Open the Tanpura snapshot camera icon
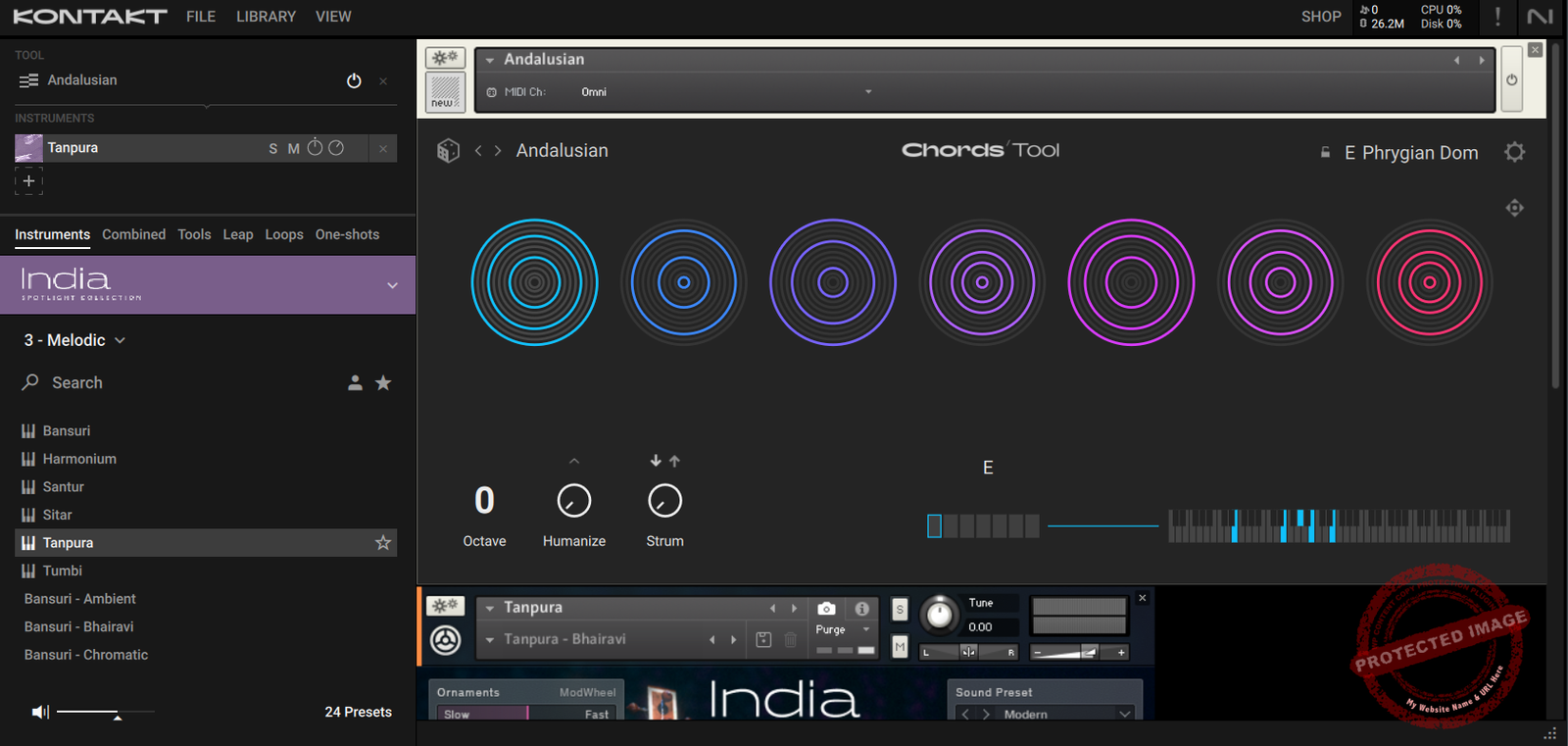 pyautogui.click(x=826, y=609)
